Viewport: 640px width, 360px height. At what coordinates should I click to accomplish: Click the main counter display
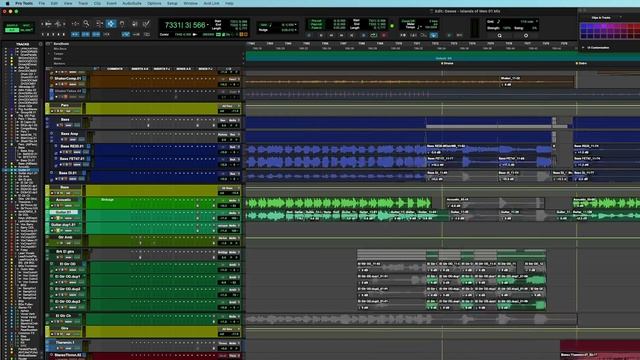click(184, 25)
